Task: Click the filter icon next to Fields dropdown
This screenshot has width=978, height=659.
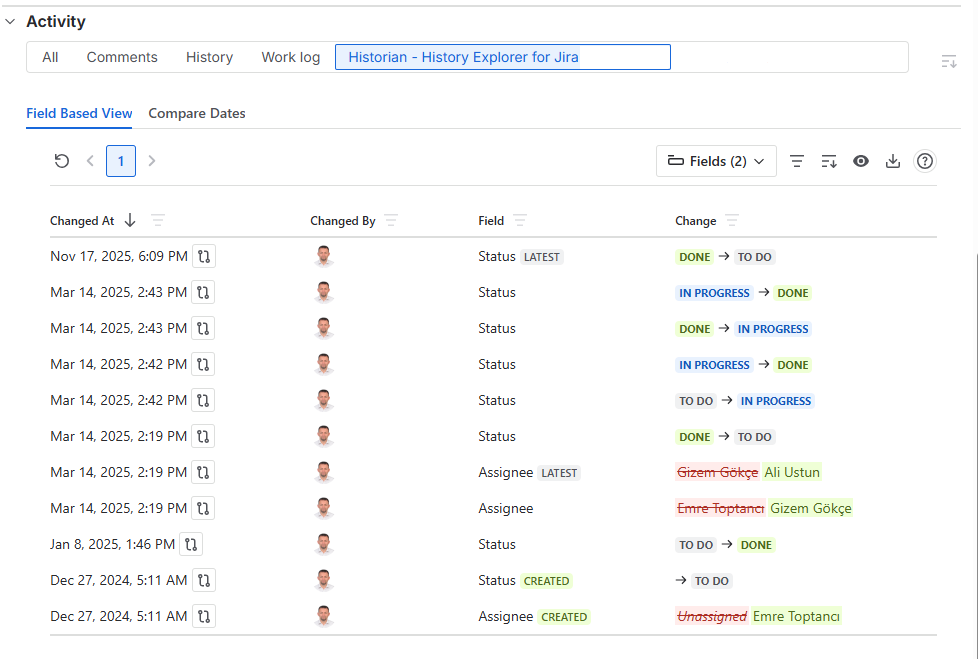Action: click(797, 161)
